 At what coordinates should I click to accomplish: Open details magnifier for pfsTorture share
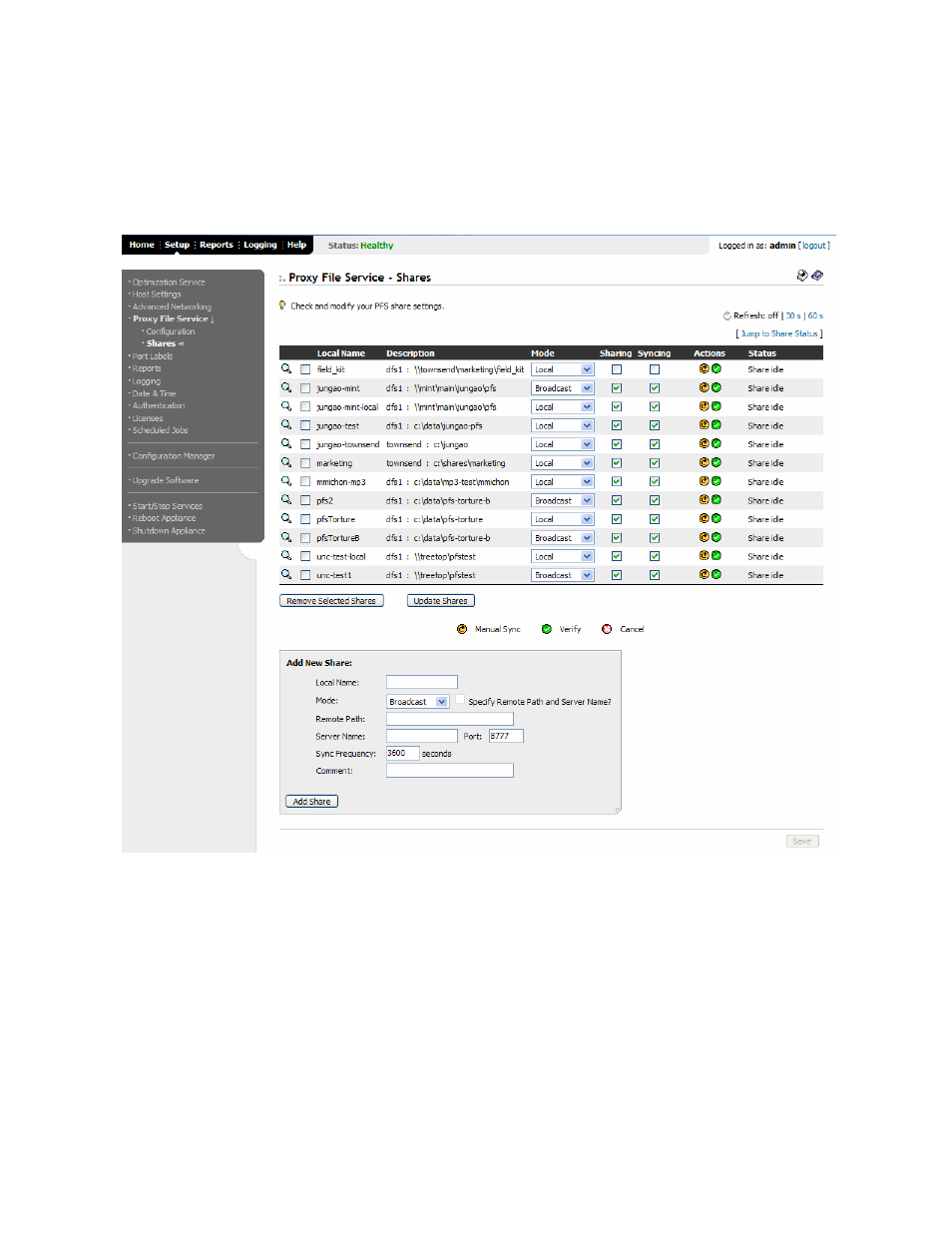[x=286, y=519]
